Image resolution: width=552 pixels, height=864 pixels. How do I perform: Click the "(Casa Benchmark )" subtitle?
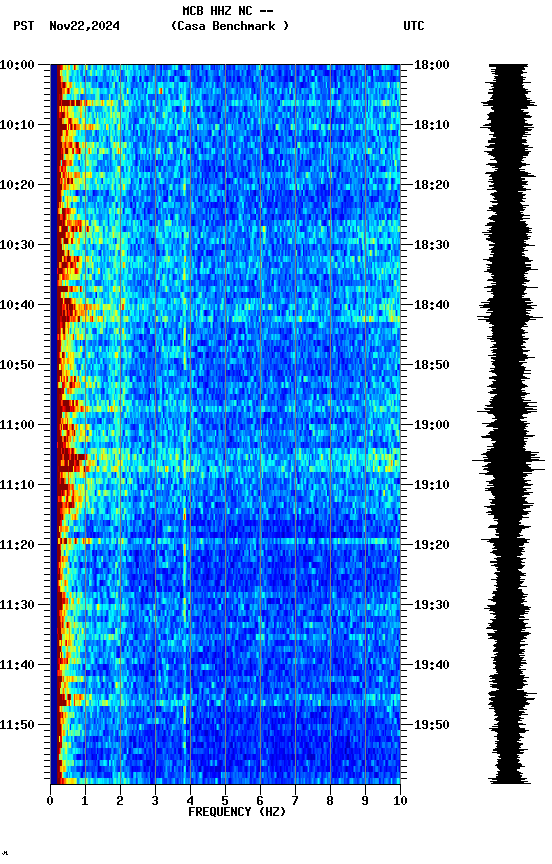coord(230,25)
